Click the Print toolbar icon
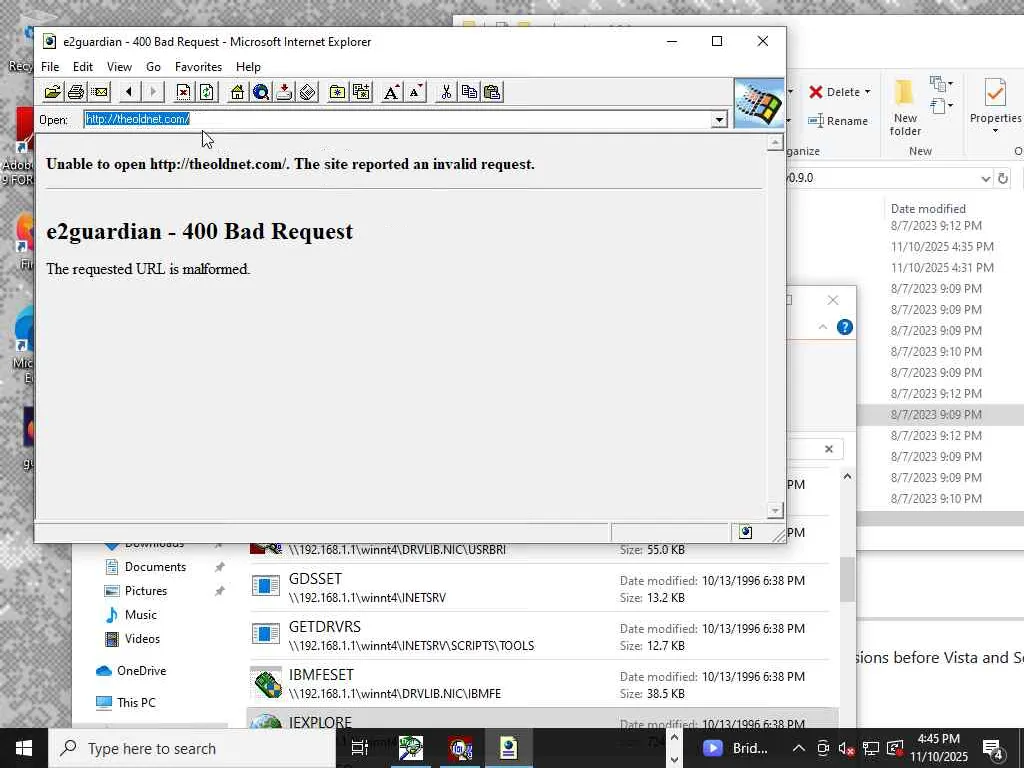The height and width of the screenshot is (768, 1024). pyautogui.click(x=76, y=92)
